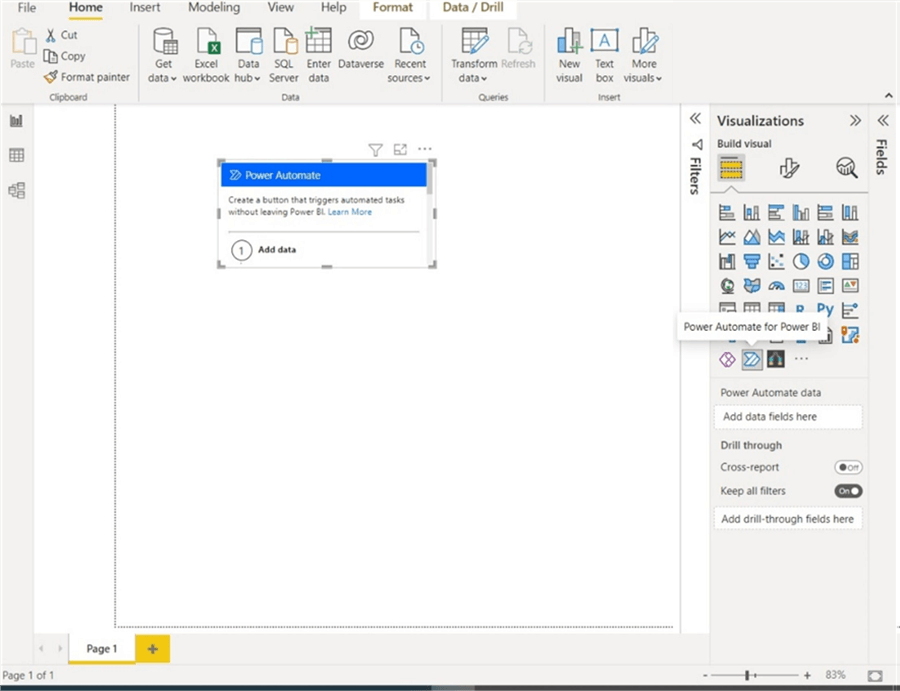The width and height of the screenshot is (900, 691).
Task: Click the zoom slider handle
Action: [x=747, y=675]
